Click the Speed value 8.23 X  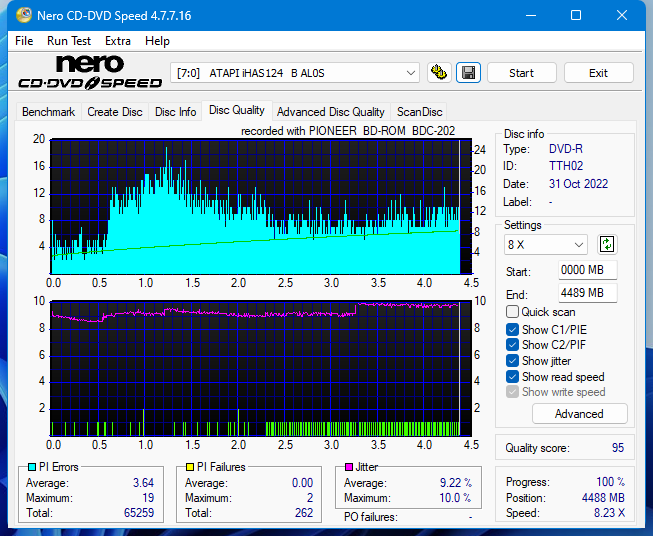pyautogui.click(x=609, y=513)
